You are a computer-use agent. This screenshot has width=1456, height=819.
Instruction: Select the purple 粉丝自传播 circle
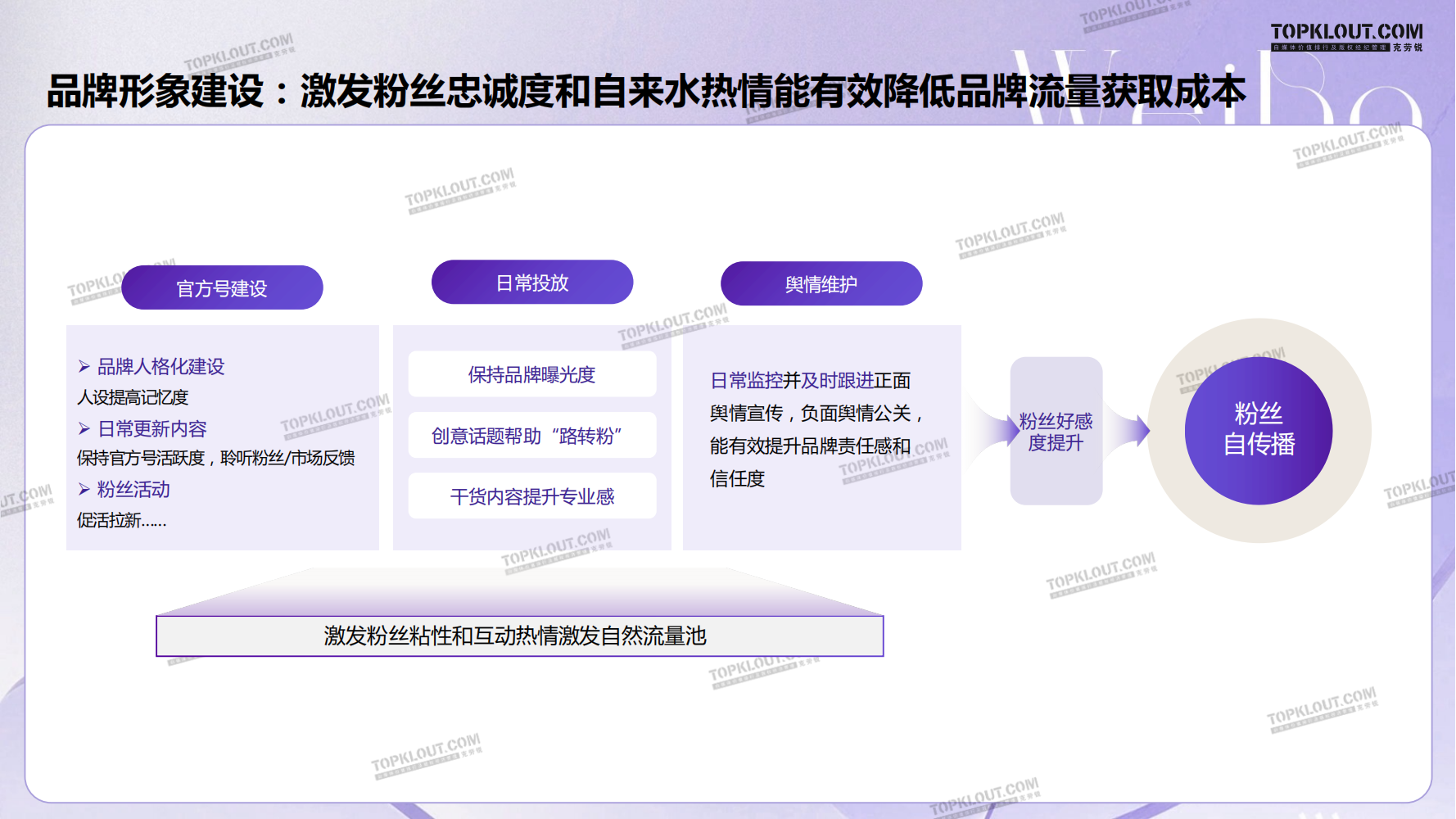tap(1258, 431)
